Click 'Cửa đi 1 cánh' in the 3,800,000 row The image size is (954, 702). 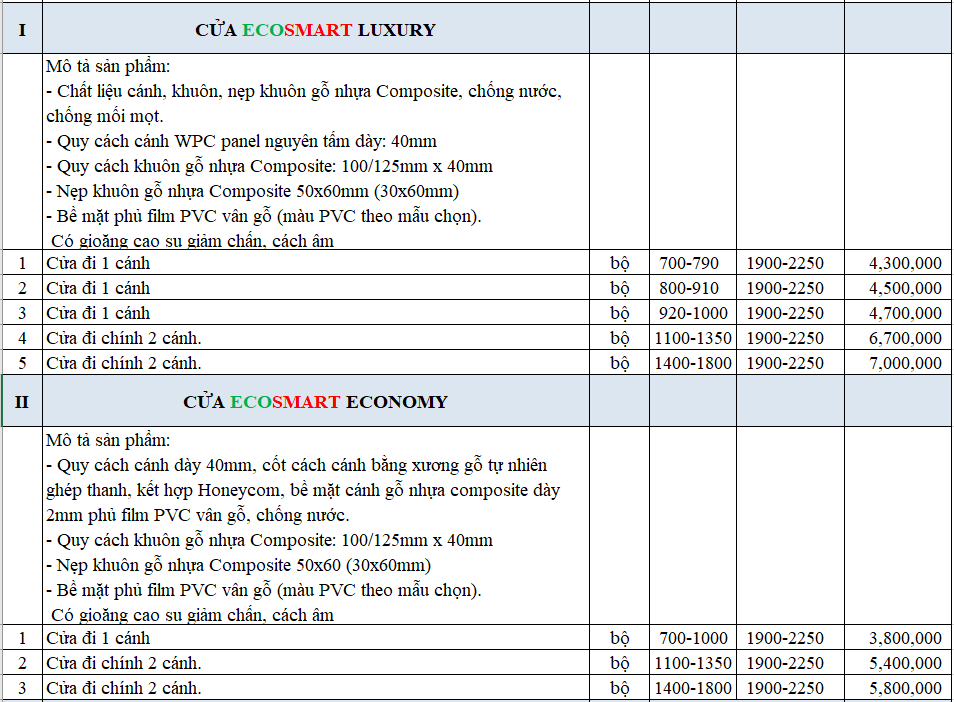pyautogui.click(x=98, y=638)
